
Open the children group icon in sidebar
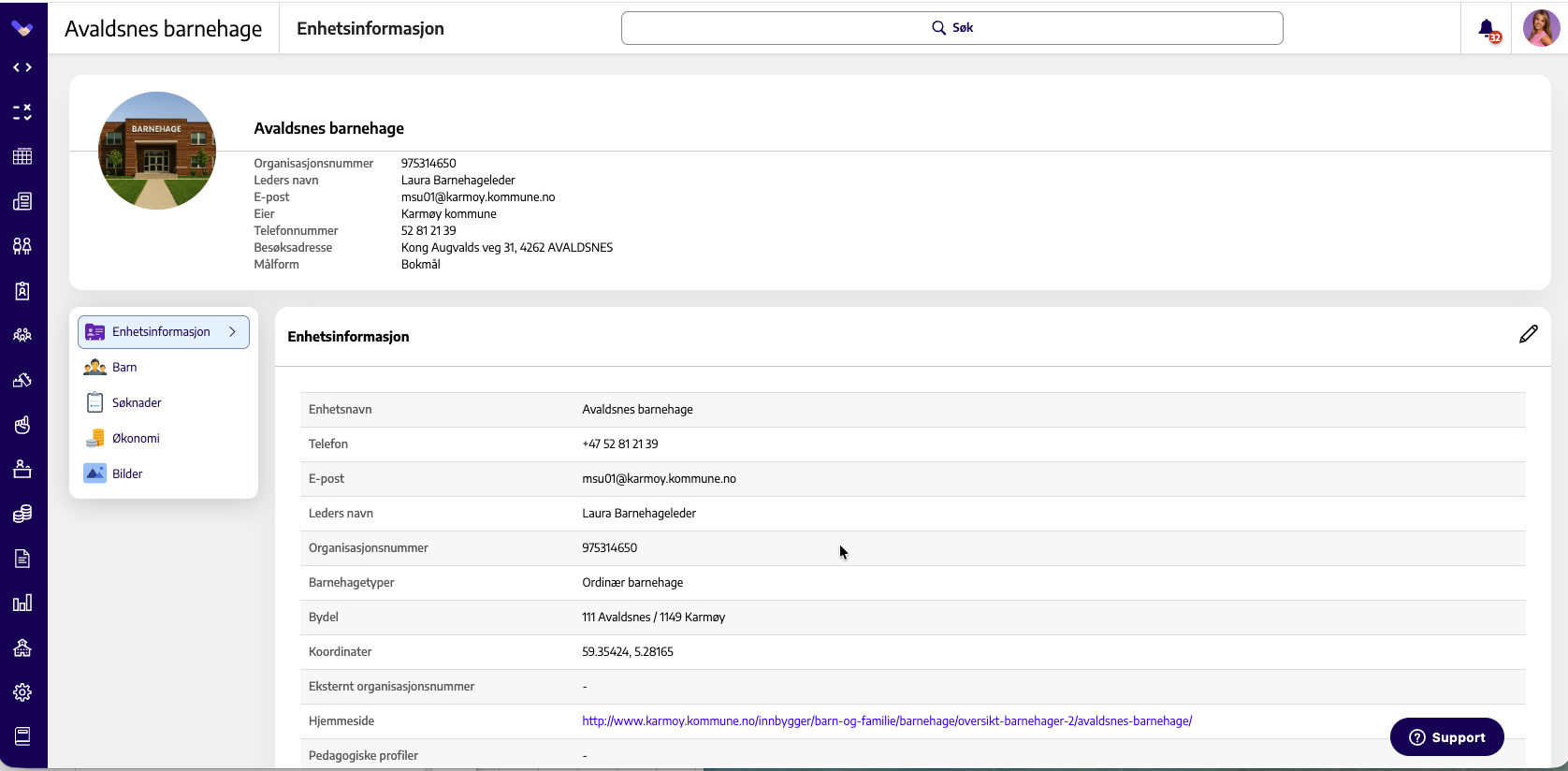[22, 335]
